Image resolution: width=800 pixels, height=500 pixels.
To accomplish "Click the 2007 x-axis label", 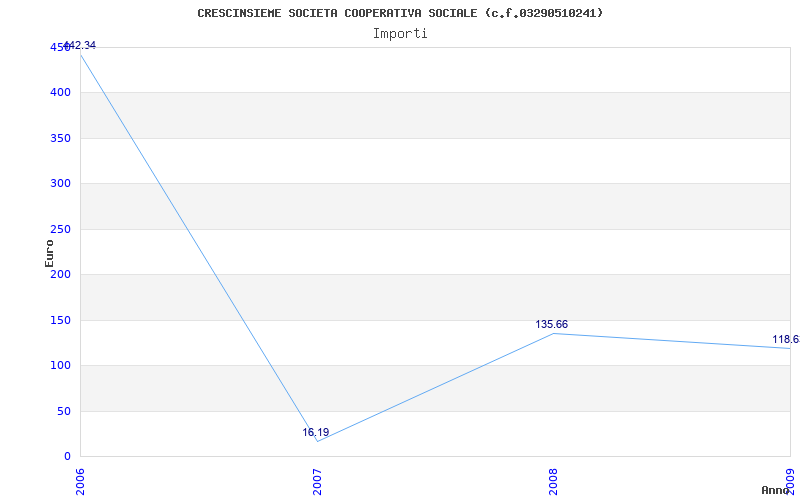I will [317, 482].
